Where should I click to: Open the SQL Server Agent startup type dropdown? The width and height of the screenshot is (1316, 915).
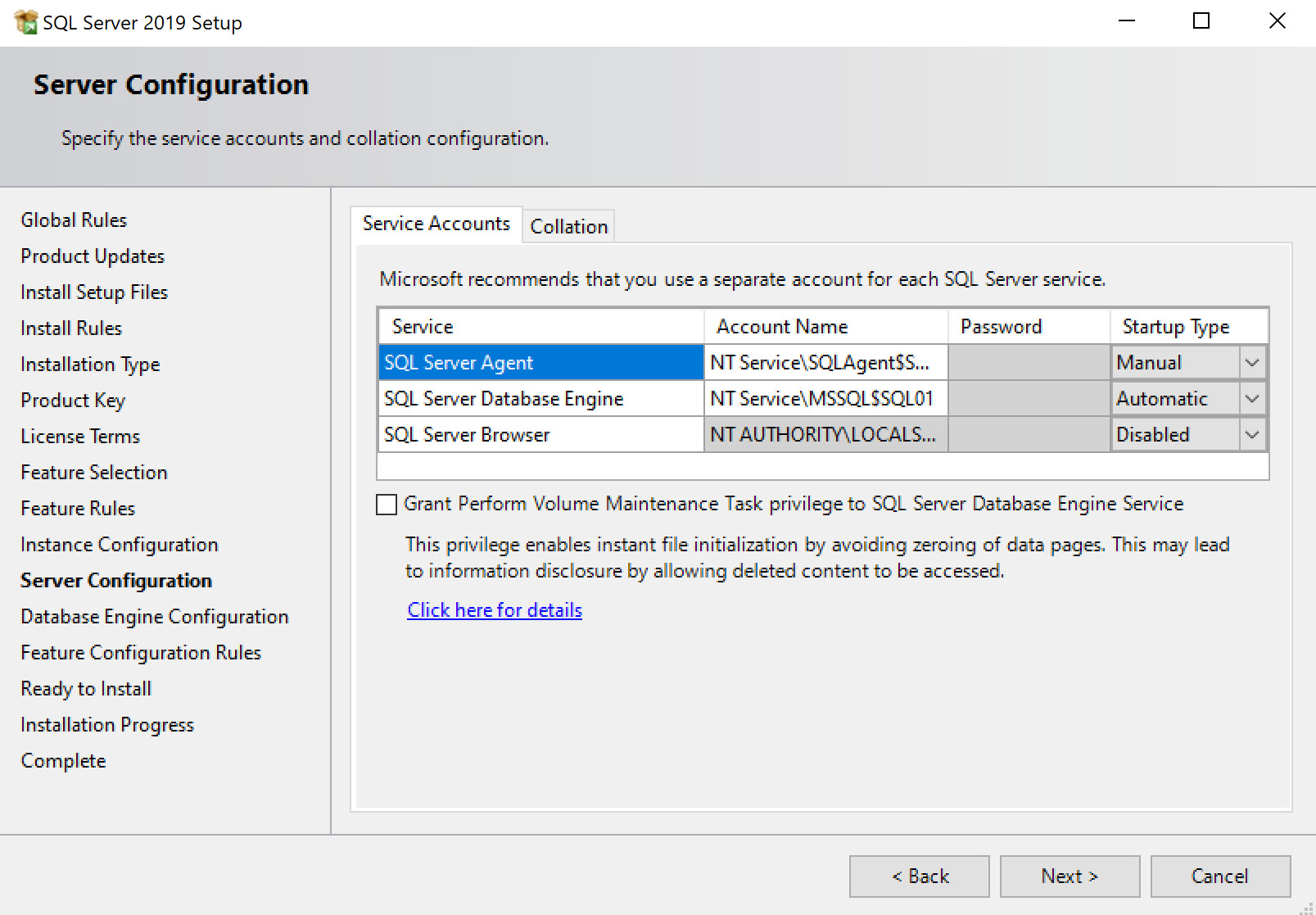(x=1251, y=362)
